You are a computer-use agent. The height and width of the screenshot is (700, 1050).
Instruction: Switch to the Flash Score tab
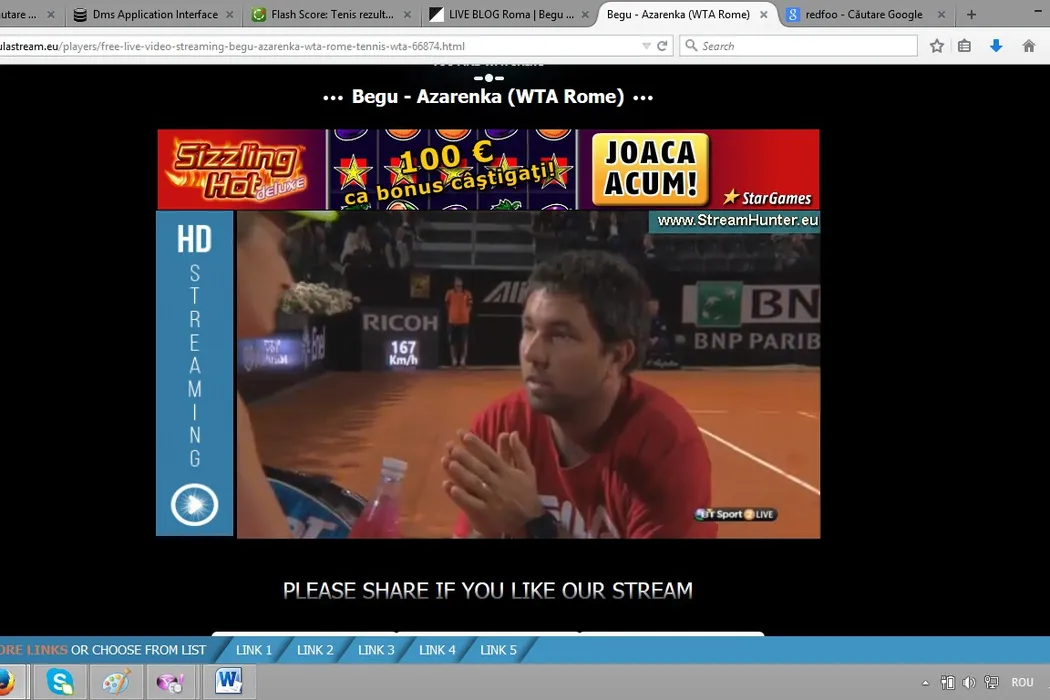[330, 15]
